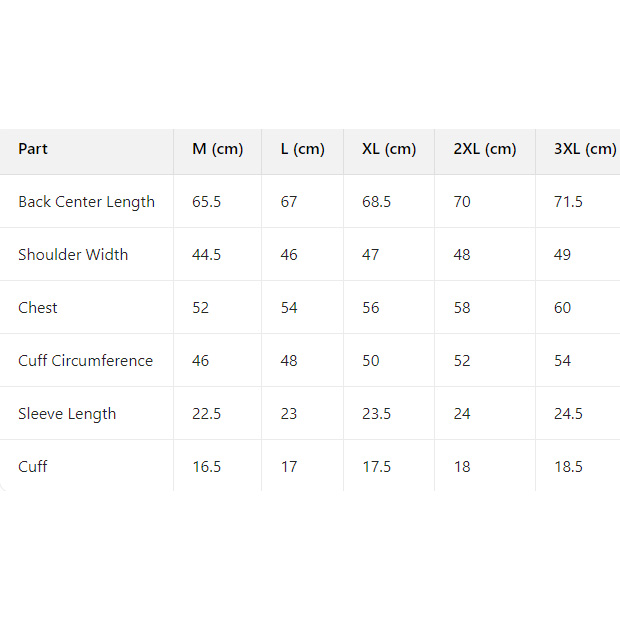Click the 2XL (cm) column header
The width and height of the screenshot is (620, 620).
pos(485,149)
